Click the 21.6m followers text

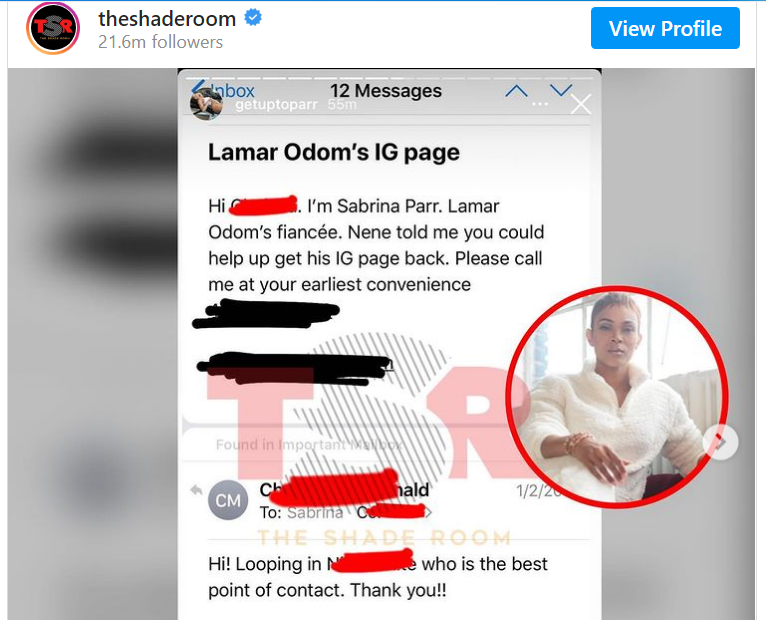[x=160, y=42]
